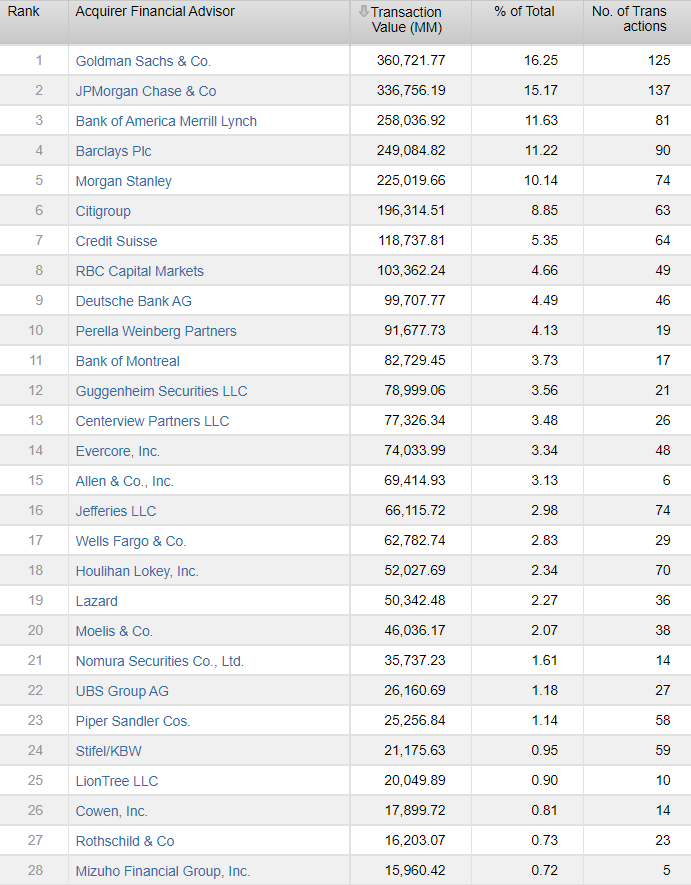Viewport: 691px width, 885px height.
Task: Open the Goldman Sachs & Co. link
Action: [143, 61]
